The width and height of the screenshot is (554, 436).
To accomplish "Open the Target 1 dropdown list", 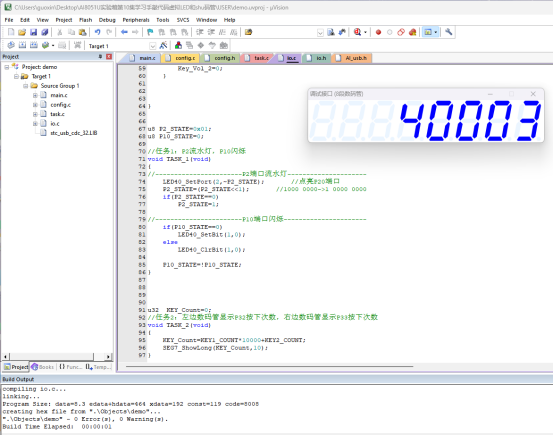I will click(152, 46).
